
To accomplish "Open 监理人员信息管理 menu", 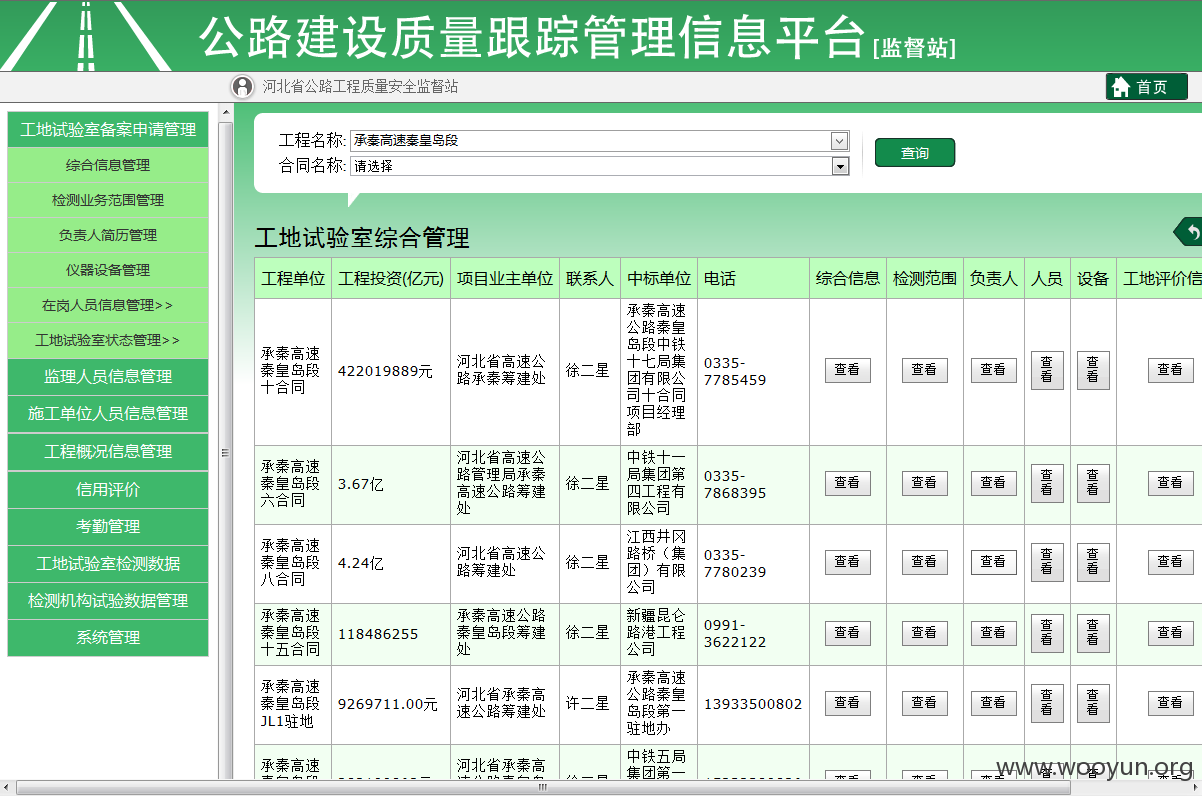I will point(108,376).
